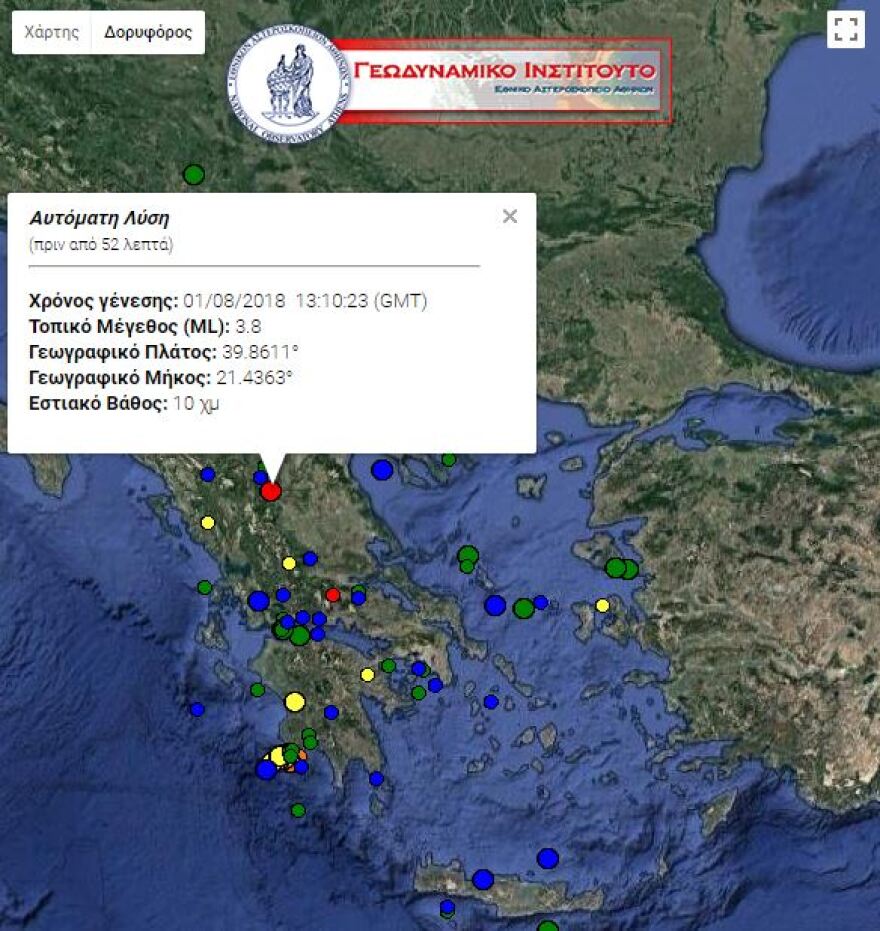
Task: Click the fullscreen icon in top right corner
Action: tap(848, 30)
